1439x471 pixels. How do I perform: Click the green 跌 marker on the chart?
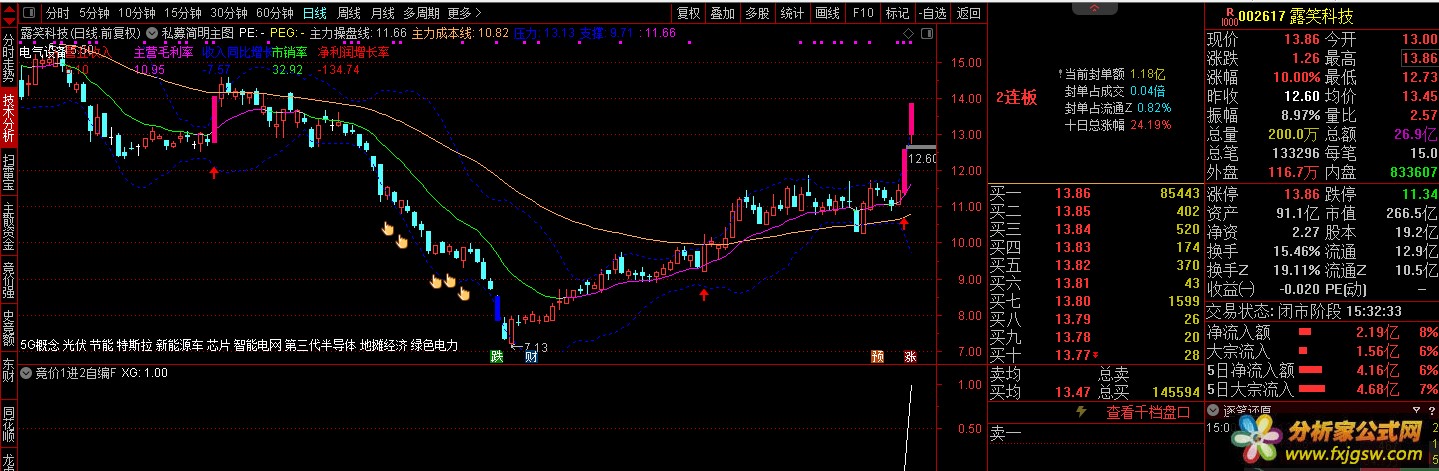pos(497,357)
